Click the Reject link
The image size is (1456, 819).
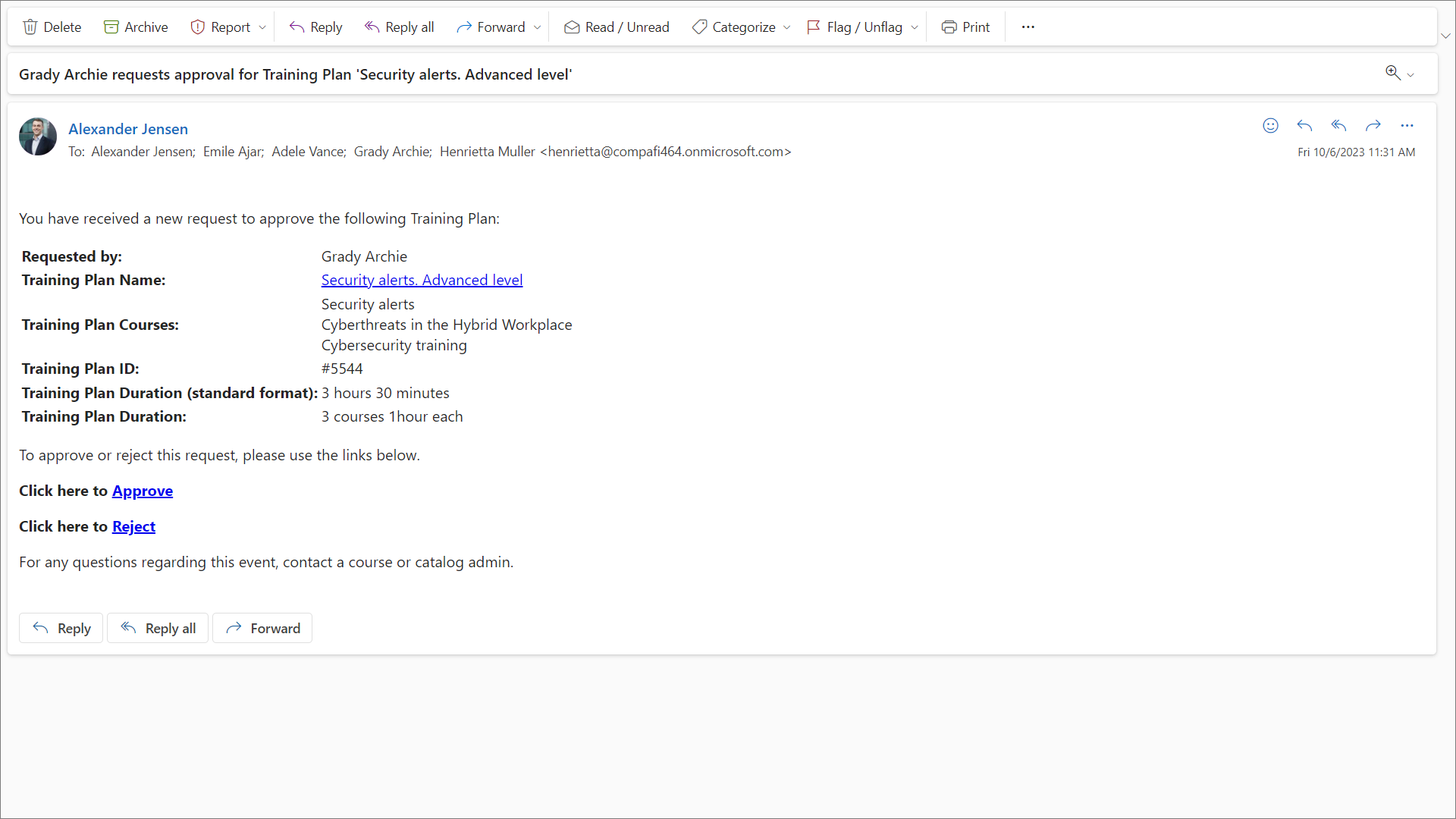pos(133,527)
